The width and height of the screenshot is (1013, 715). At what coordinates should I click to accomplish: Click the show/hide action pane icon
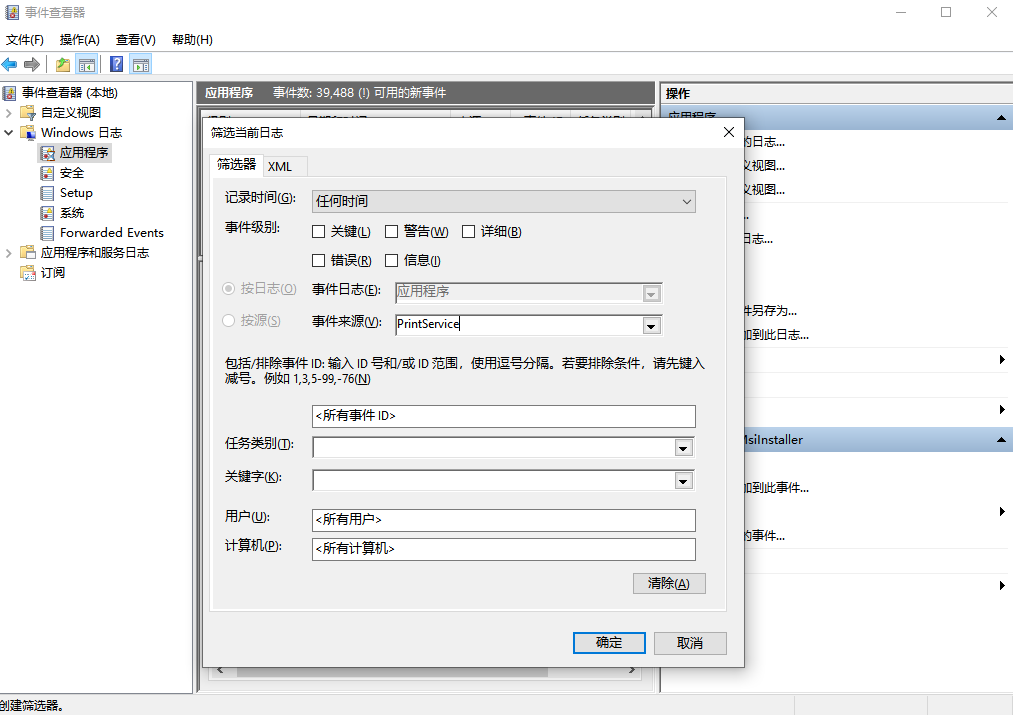click(x=141, y=65)
